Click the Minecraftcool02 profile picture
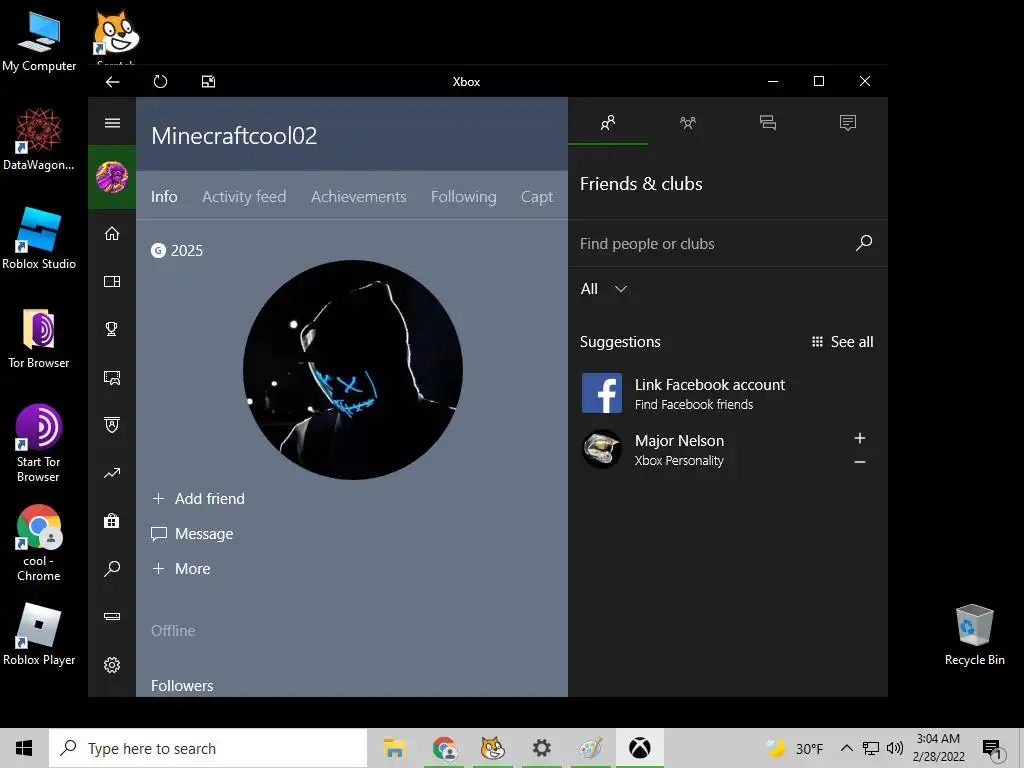Image resolution: width=1024 pixels, height=768 pixels. click(353, 370)
